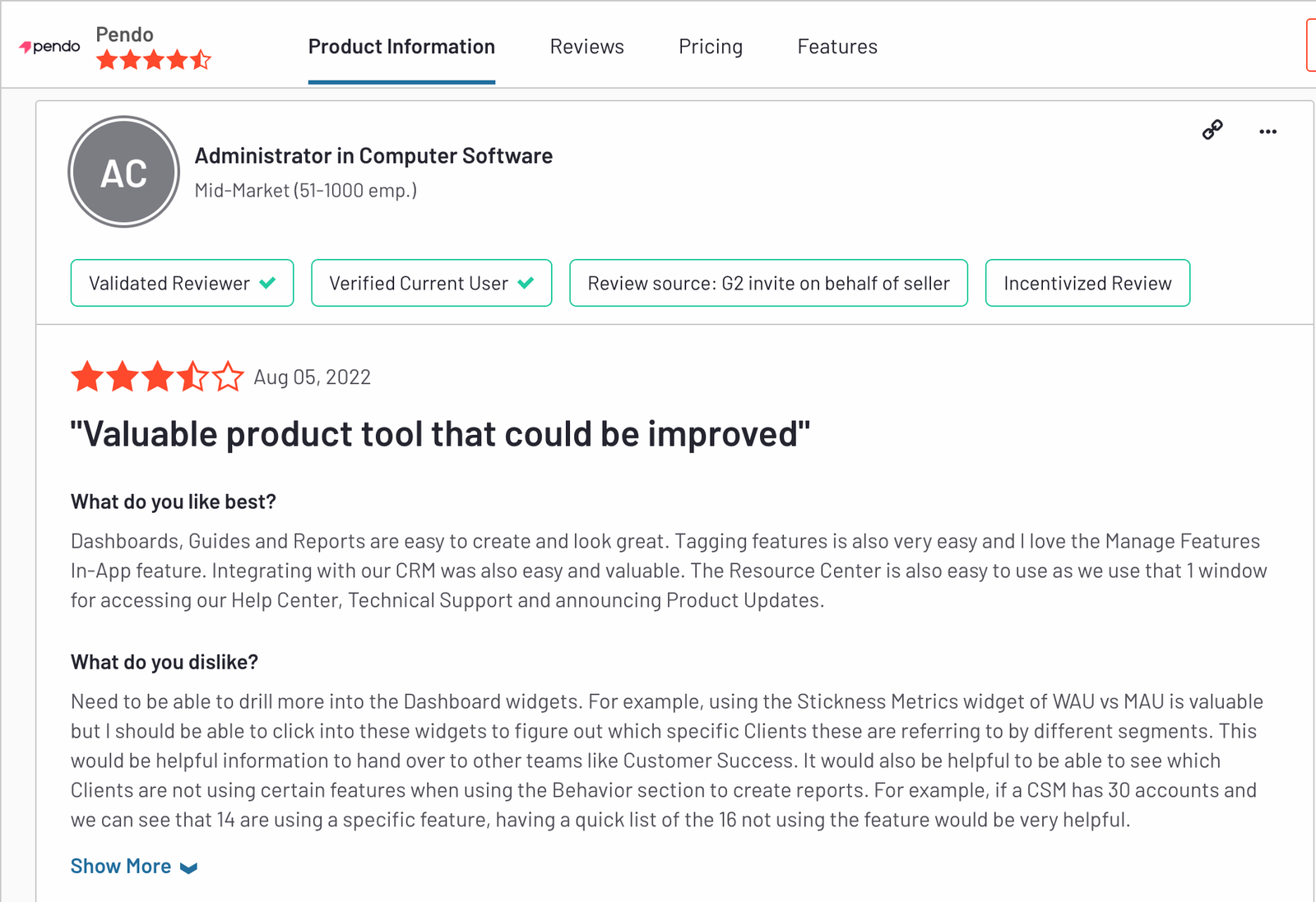Screen dimensions: 1316x902
Task: Open the three-dot more options menu
Action: 1267,132
